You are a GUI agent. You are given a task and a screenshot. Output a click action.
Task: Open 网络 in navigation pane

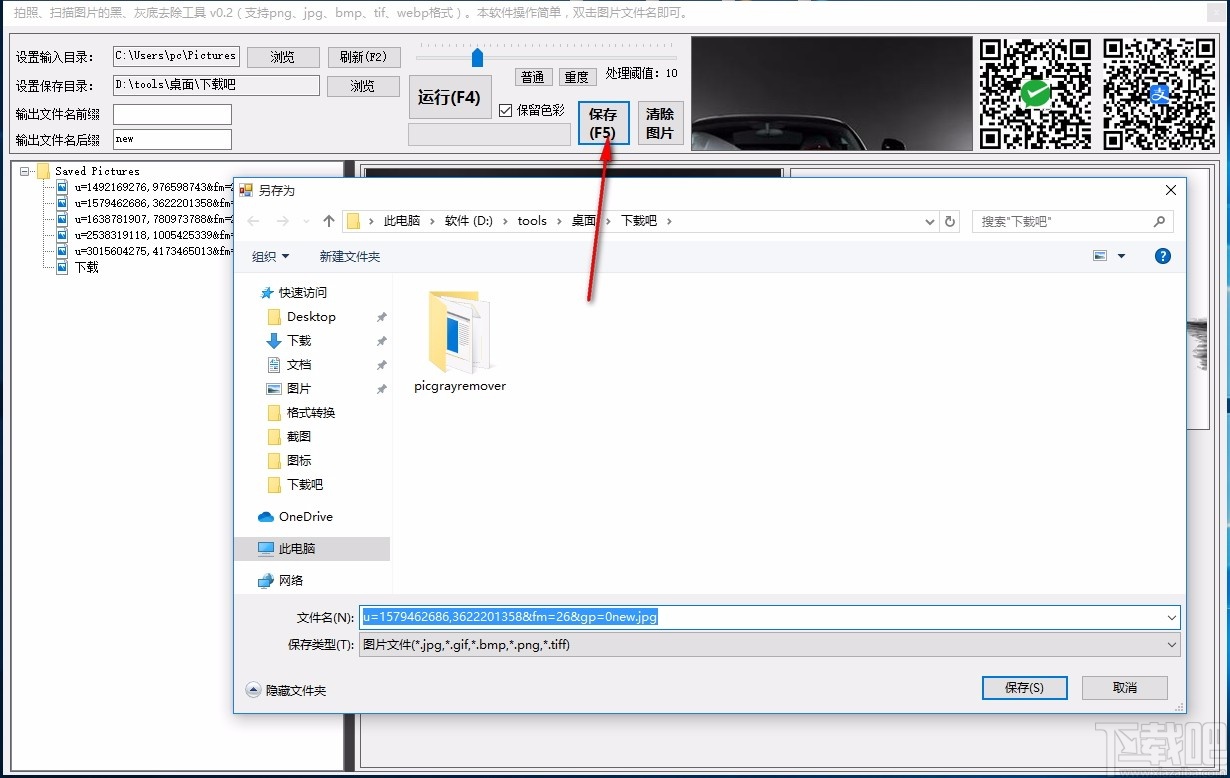tap(290, 580)
